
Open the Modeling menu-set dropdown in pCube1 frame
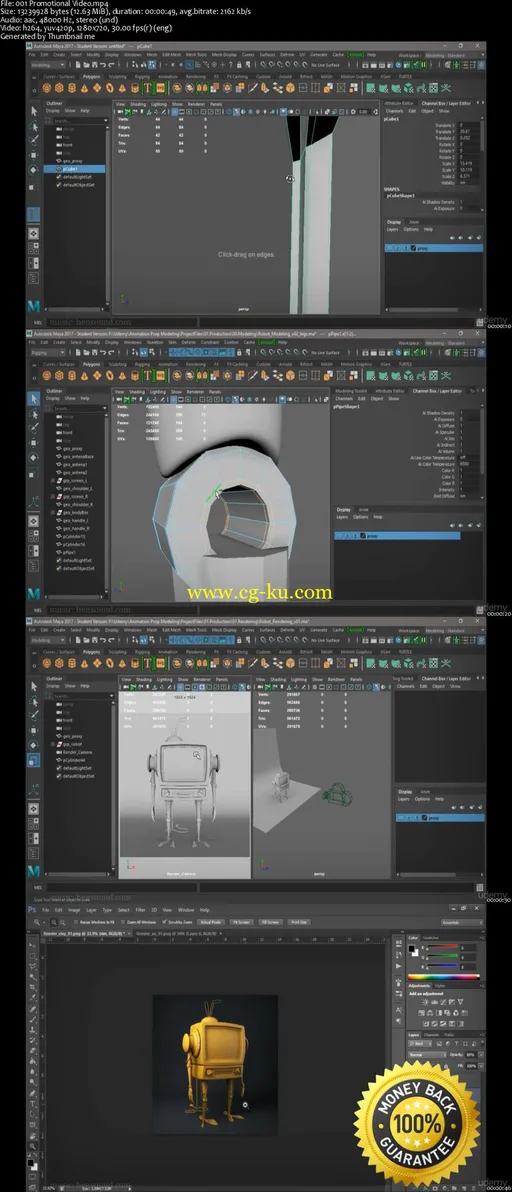pos(47,65)
